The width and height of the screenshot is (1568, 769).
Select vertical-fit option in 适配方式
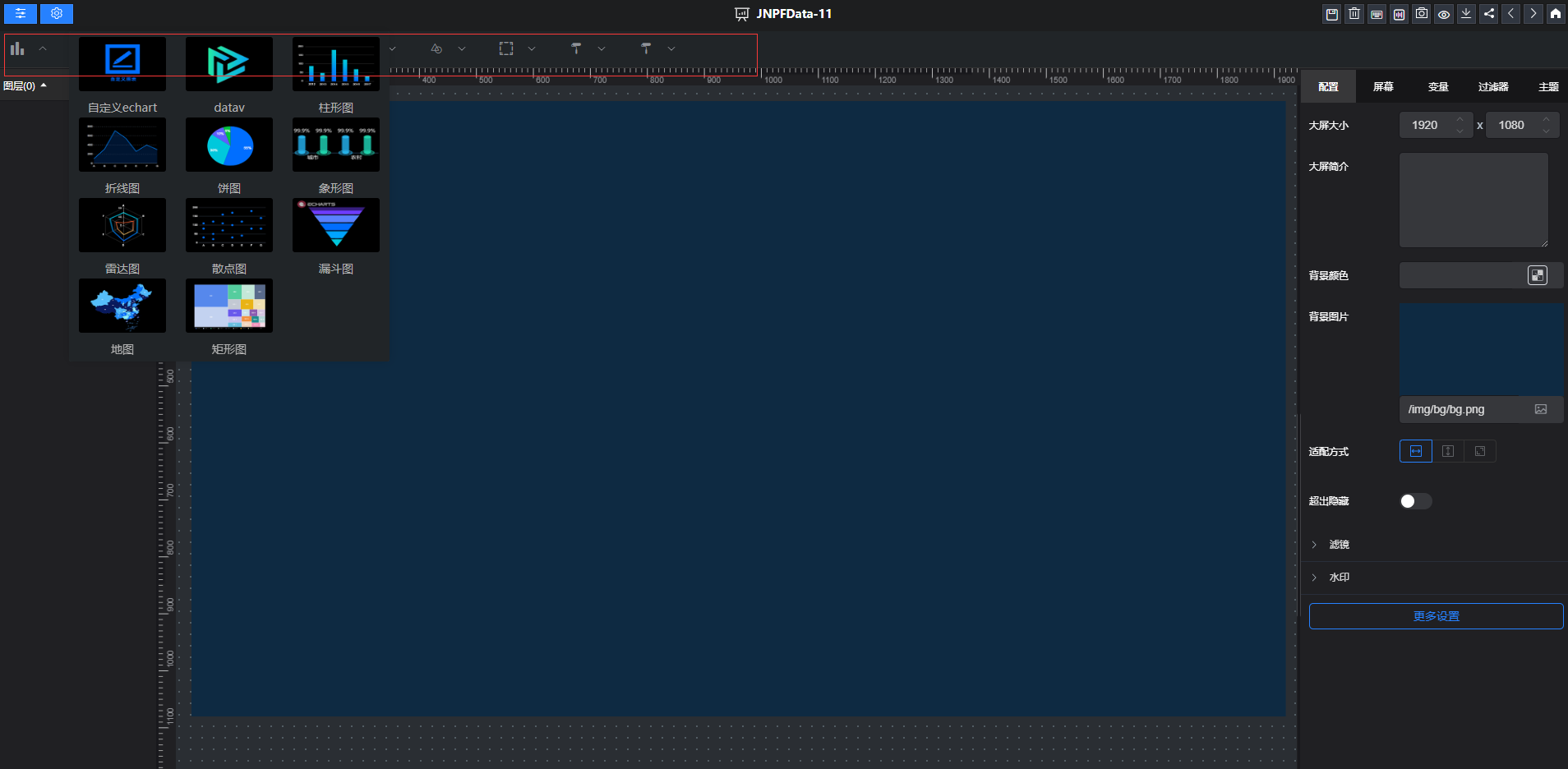[1448, 451]
